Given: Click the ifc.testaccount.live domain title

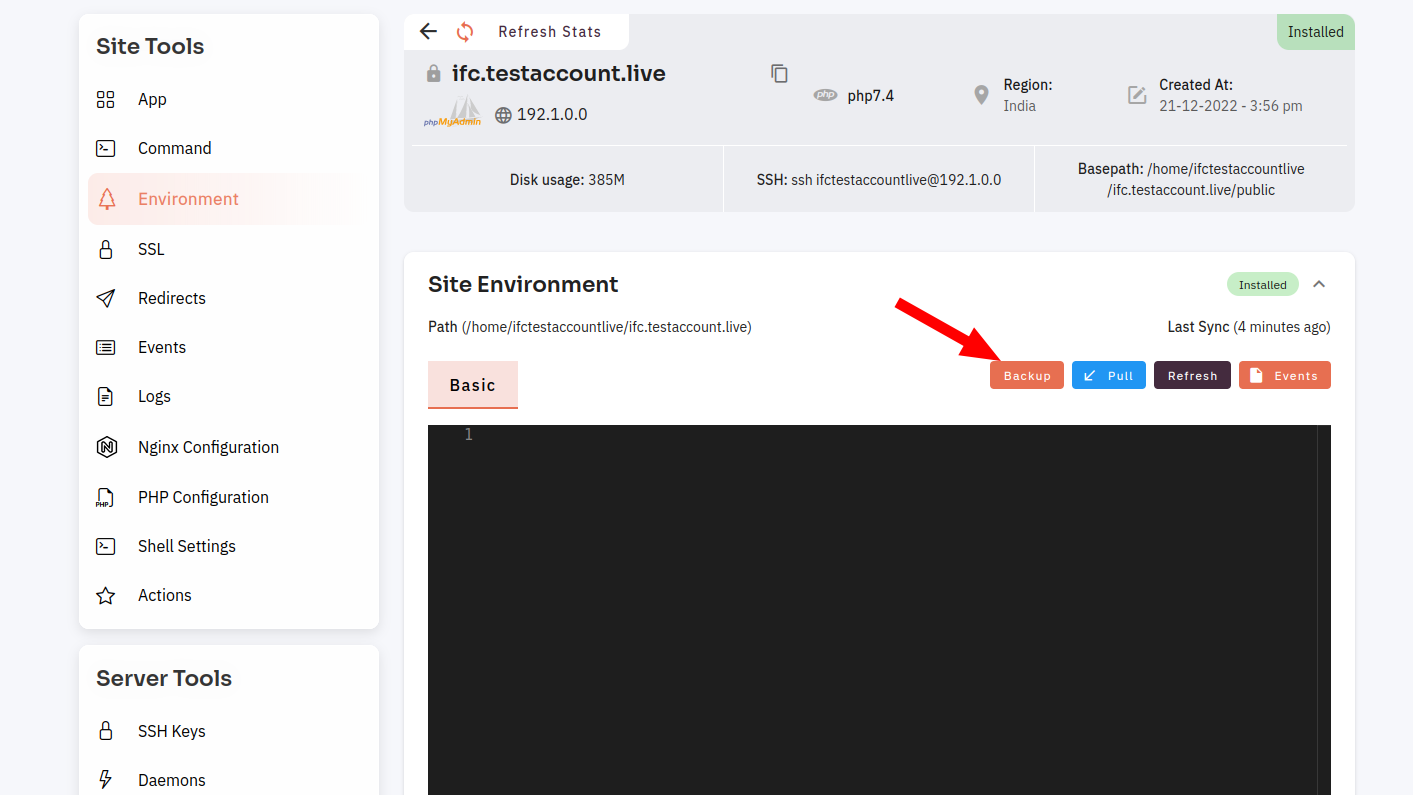Looking at the screenshot, I should (x=559, y=73).
